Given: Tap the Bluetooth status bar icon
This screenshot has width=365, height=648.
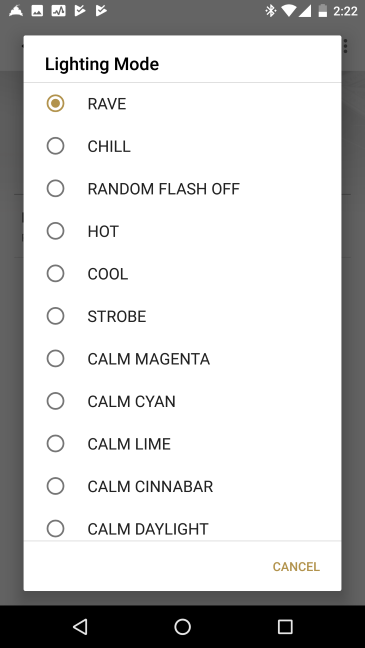Looking at the screenshot, I should click(271, 11).
